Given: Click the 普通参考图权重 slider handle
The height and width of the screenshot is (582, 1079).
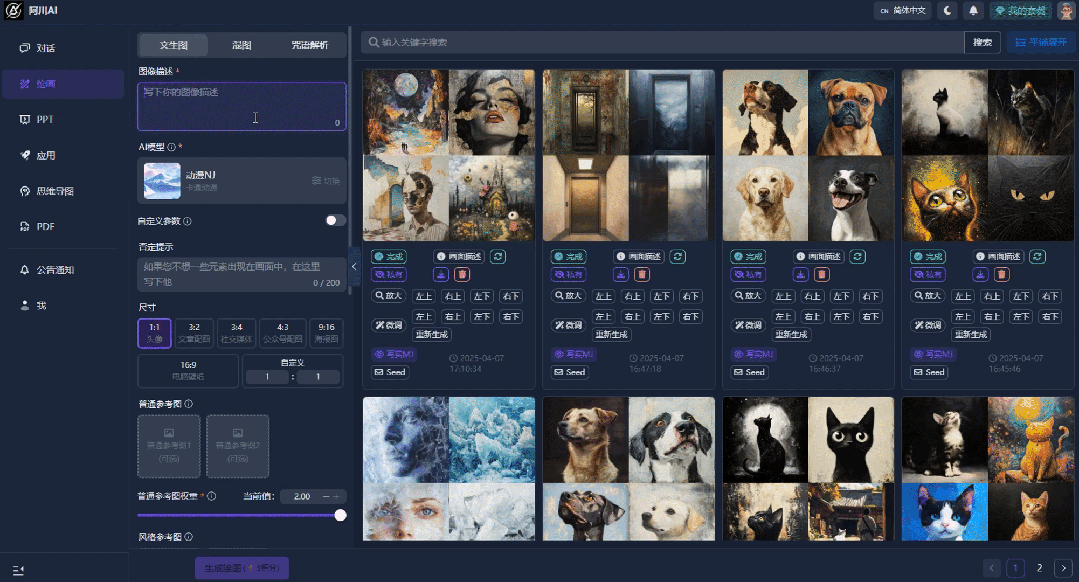Looking at the screenshot, I should (340, 515).
